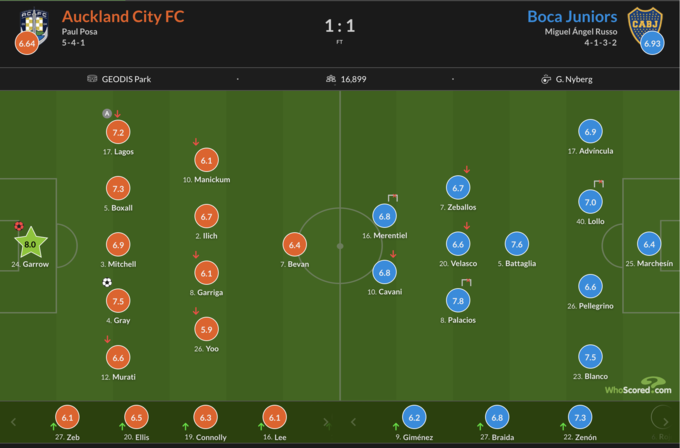Select Palacios's 7.8 rating circle
The width and height of the screenshot is (680, 448).
click(x=459, y=300)
